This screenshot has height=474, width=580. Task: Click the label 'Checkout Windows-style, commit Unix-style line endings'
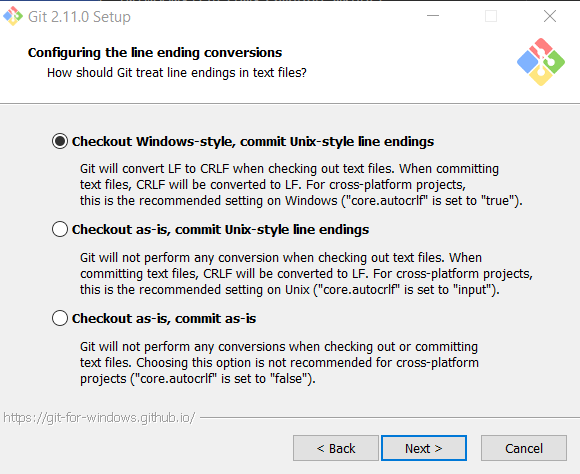coord(253,142)
